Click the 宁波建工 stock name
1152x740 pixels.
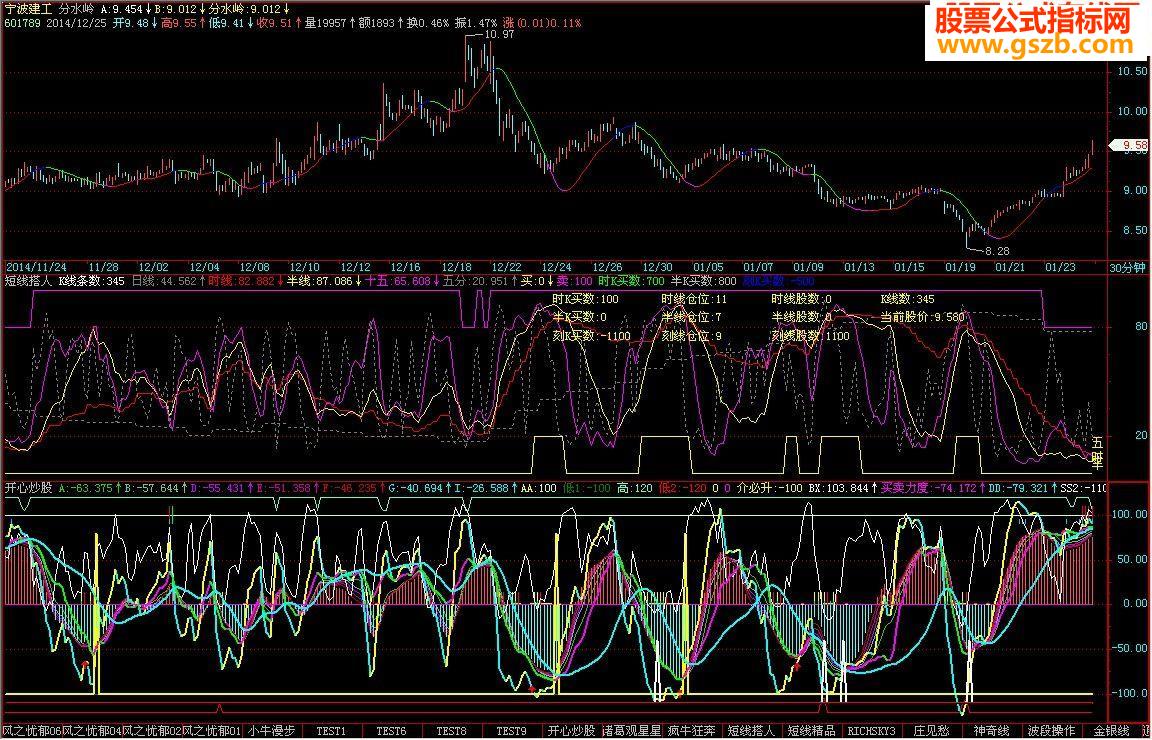[27, 6]
